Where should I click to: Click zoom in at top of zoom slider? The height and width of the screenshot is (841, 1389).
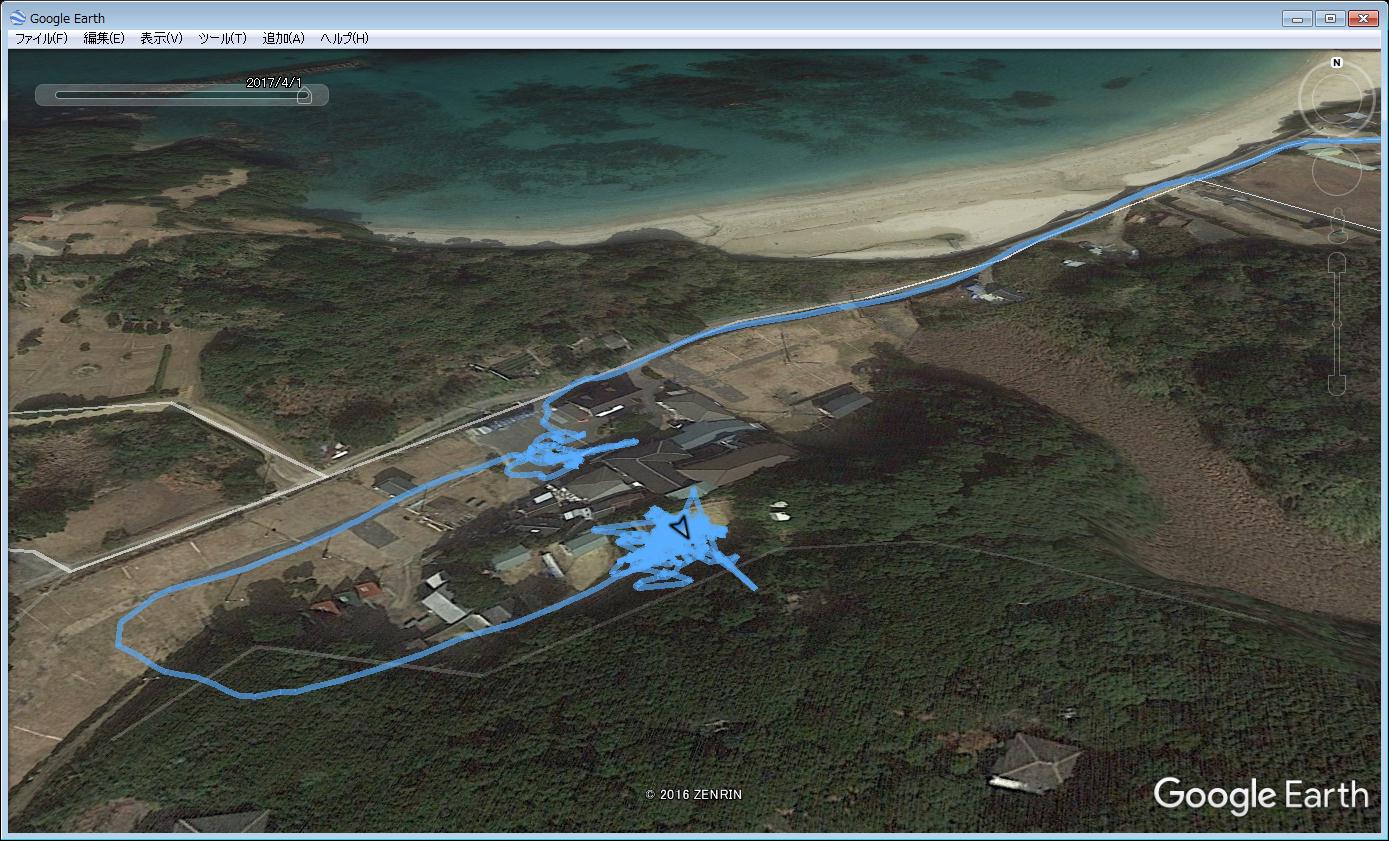[1337, 262]
